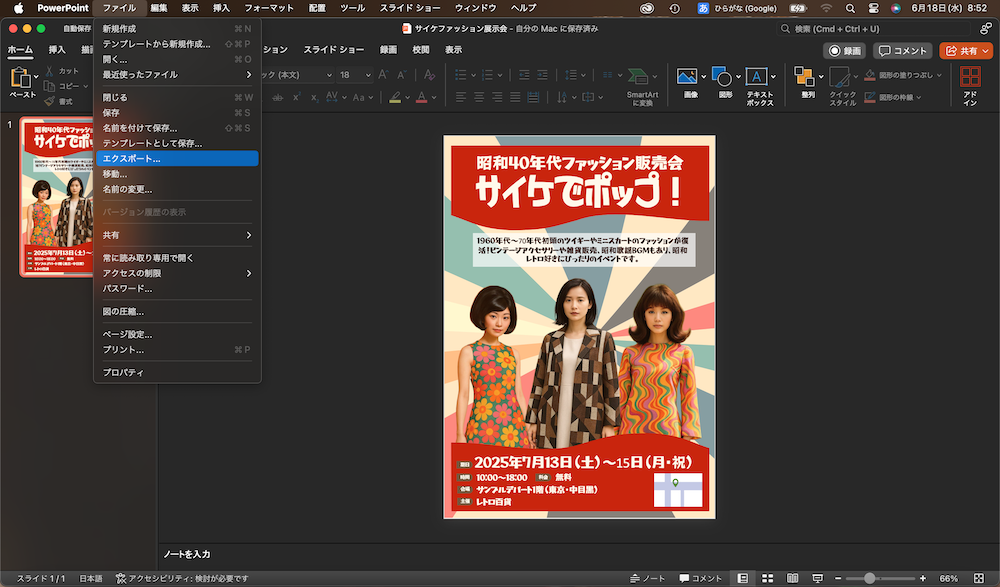This screenshot has height=587, width=1000.
Task: Toggle ノート in the status bar
Action: pos(647,578)
